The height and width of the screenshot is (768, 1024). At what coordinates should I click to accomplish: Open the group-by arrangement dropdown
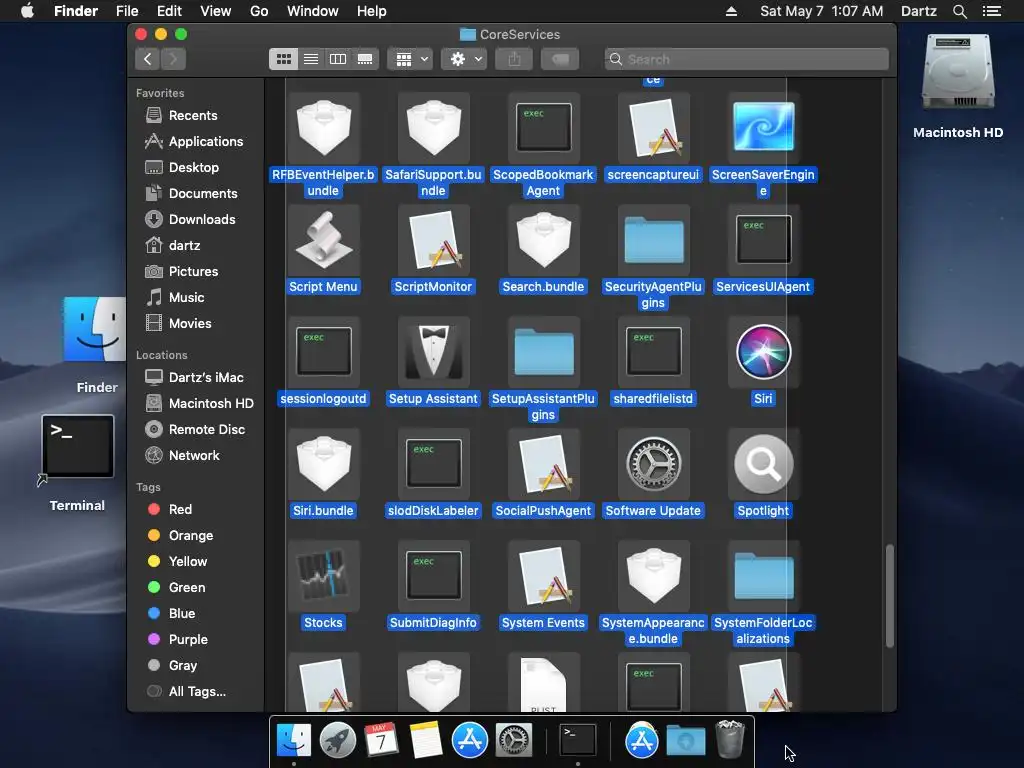[x=410, y=59]
